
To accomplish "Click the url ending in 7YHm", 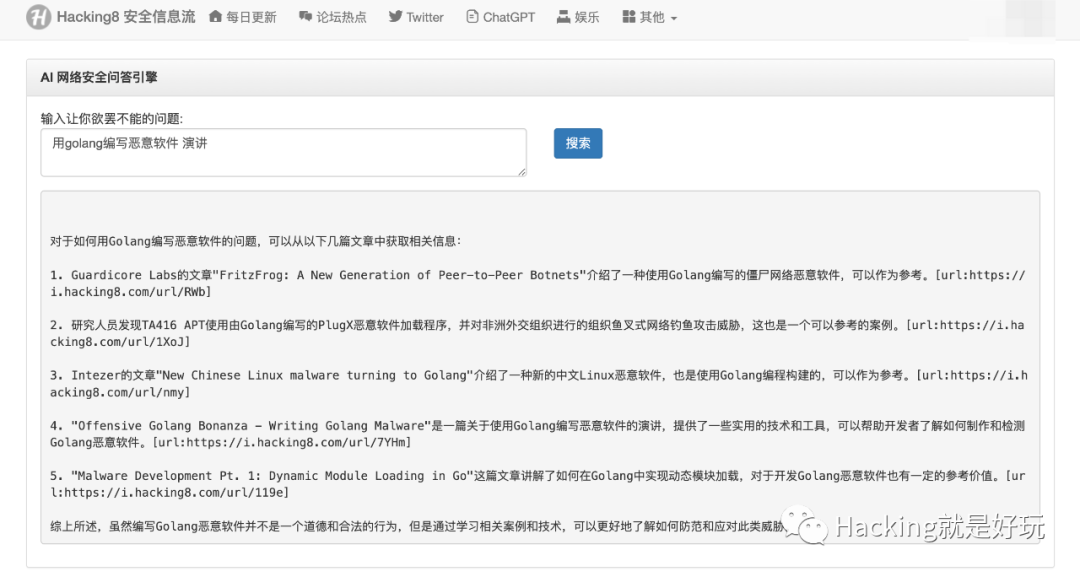I will (282, 442).
